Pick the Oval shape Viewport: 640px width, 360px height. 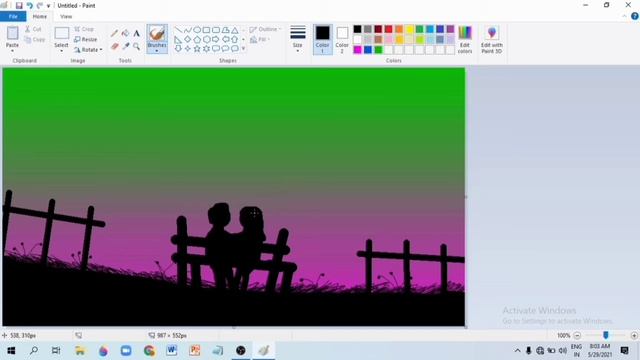click(197, 30)
